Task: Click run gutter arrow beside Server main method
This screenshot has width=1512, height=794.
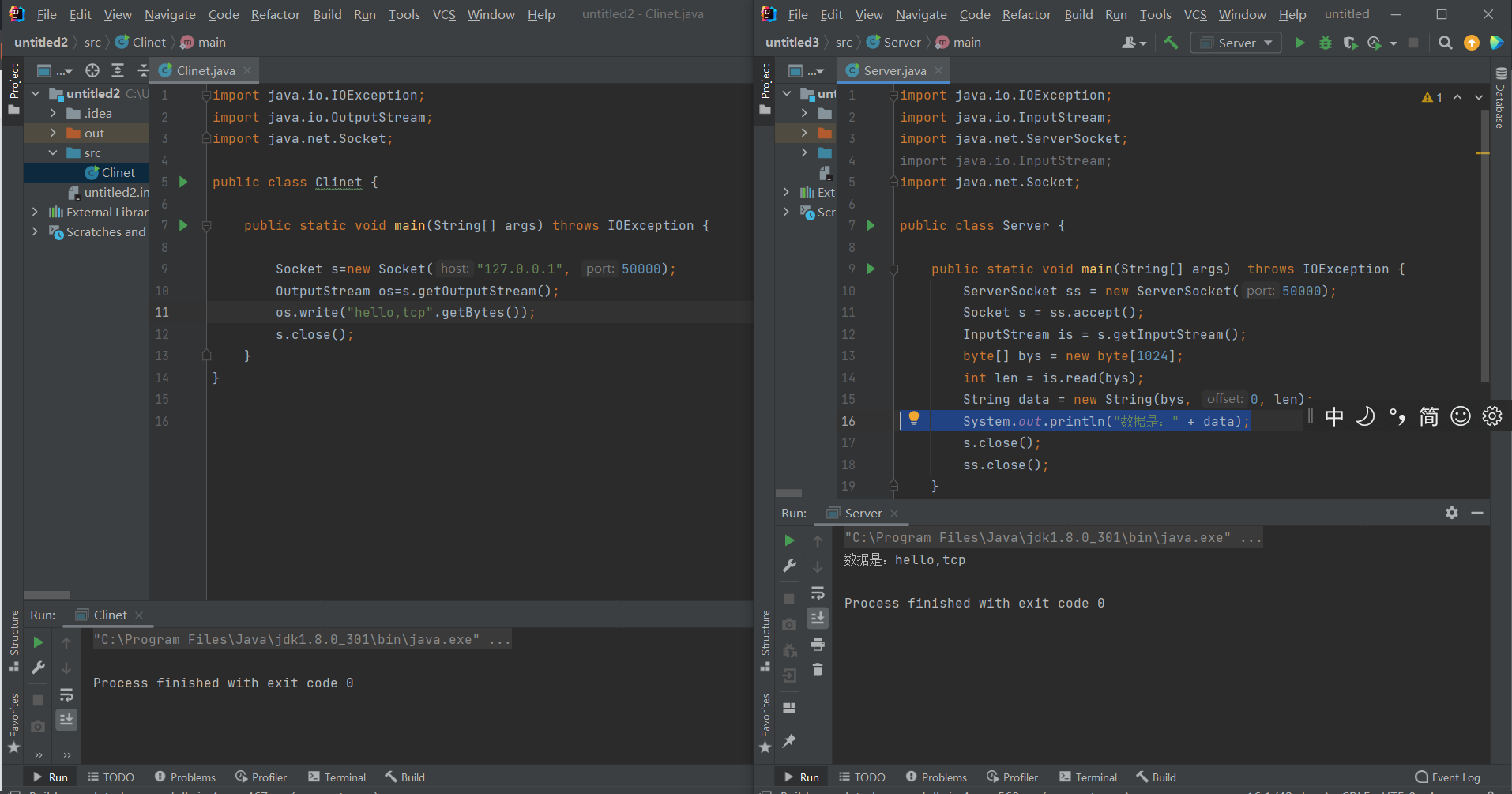Action: click(871, 269)
